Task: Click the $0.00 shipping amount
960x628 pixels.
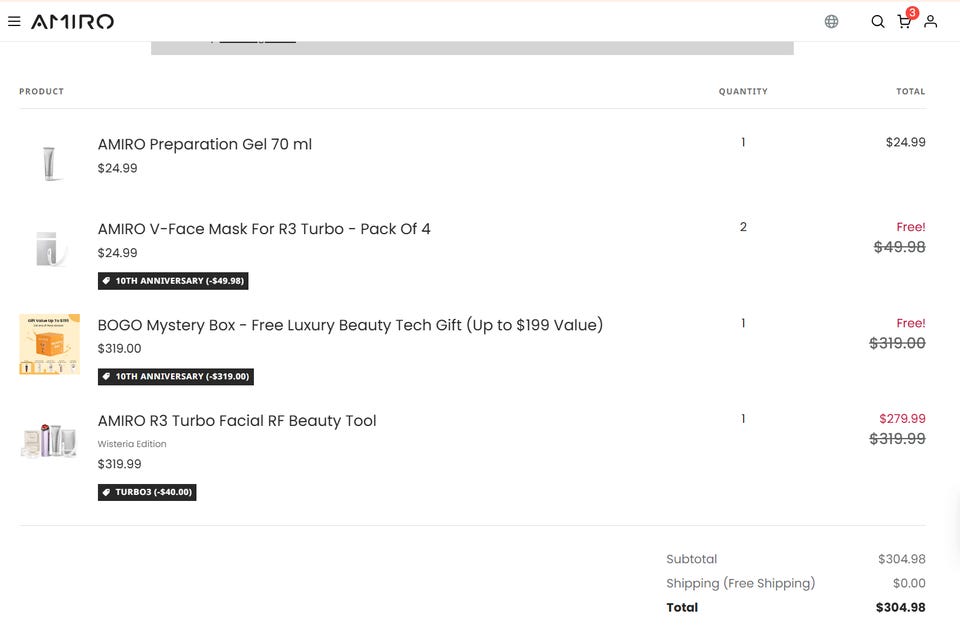Action: [x=909, y=583]
